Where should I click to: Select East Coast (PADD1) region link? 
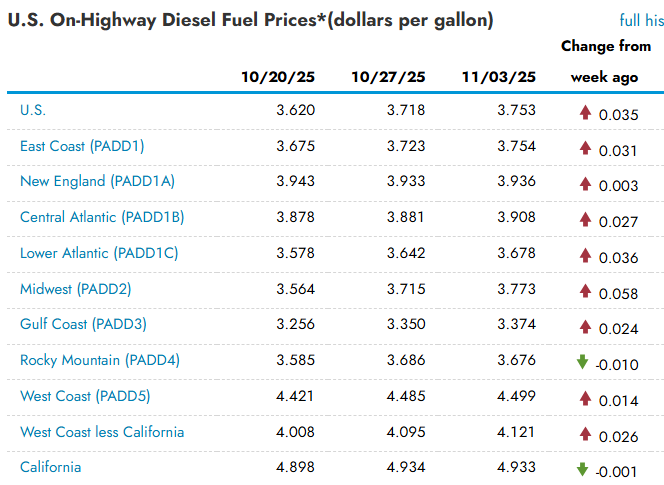[x=82, y=146]
